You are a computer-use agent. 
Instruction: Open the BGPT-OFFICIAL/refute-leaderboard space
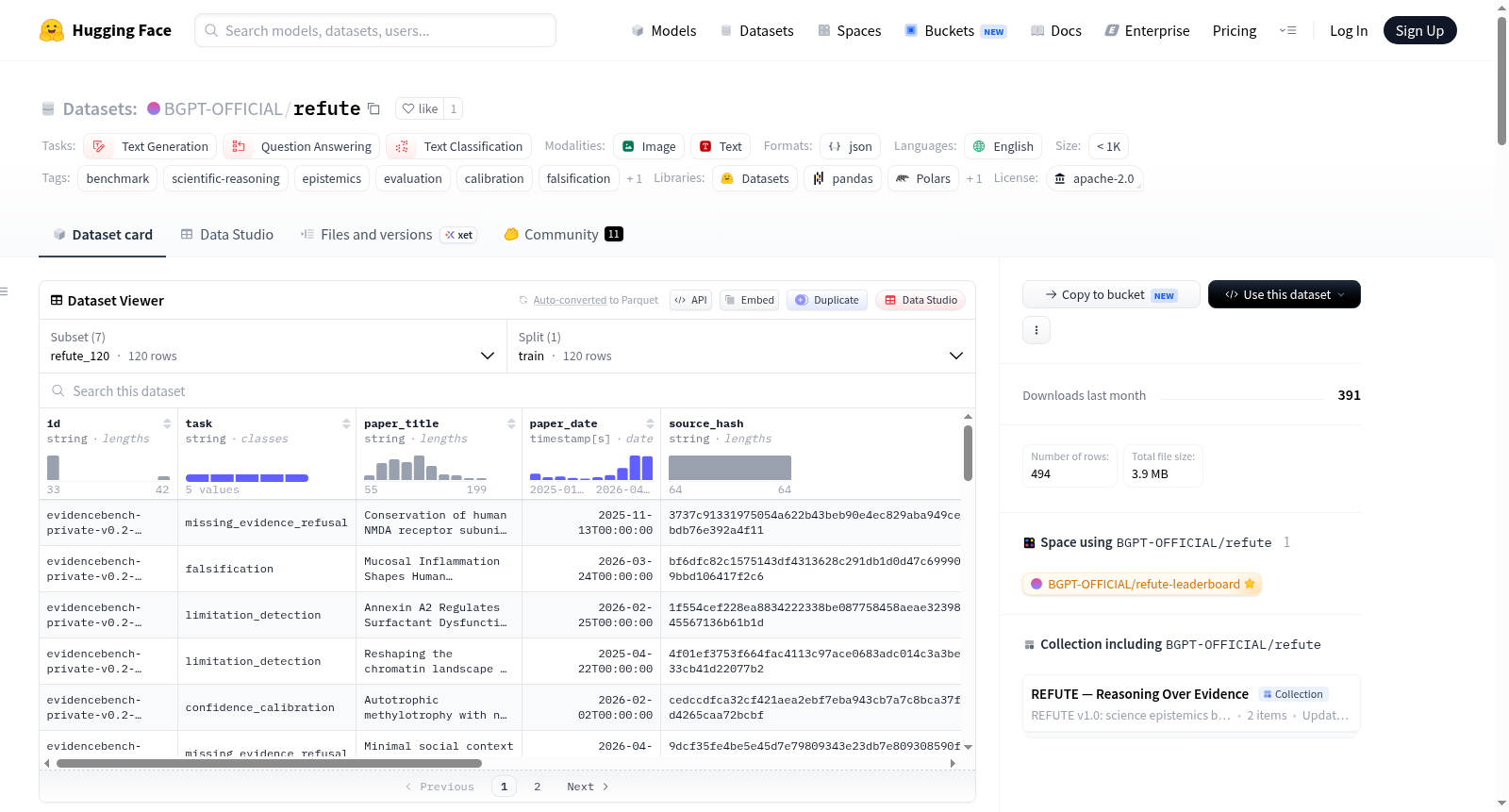click(x=1142, y=584)
